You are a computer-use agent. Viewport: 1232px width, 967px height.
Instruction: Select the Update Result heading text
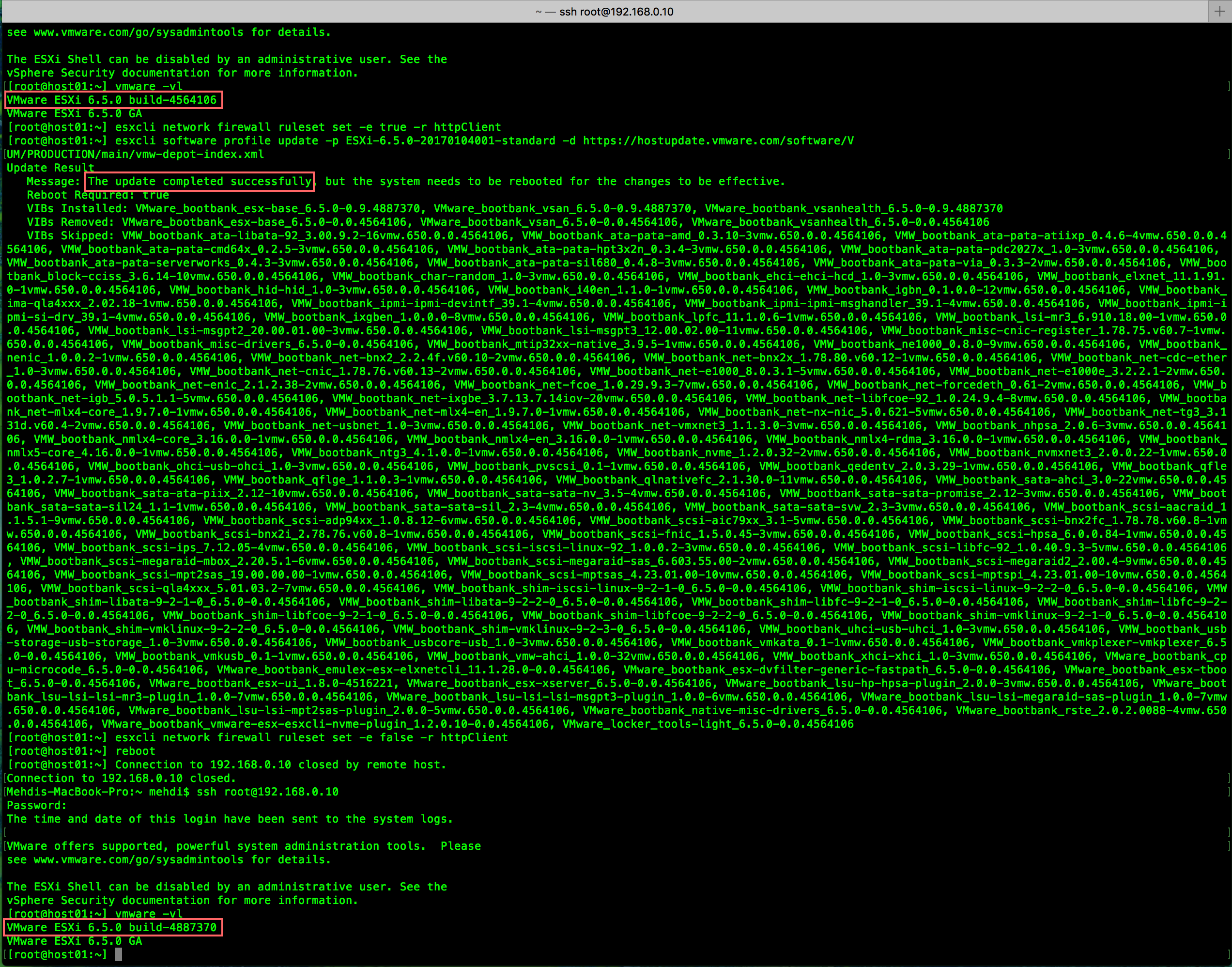click(50, 168)
